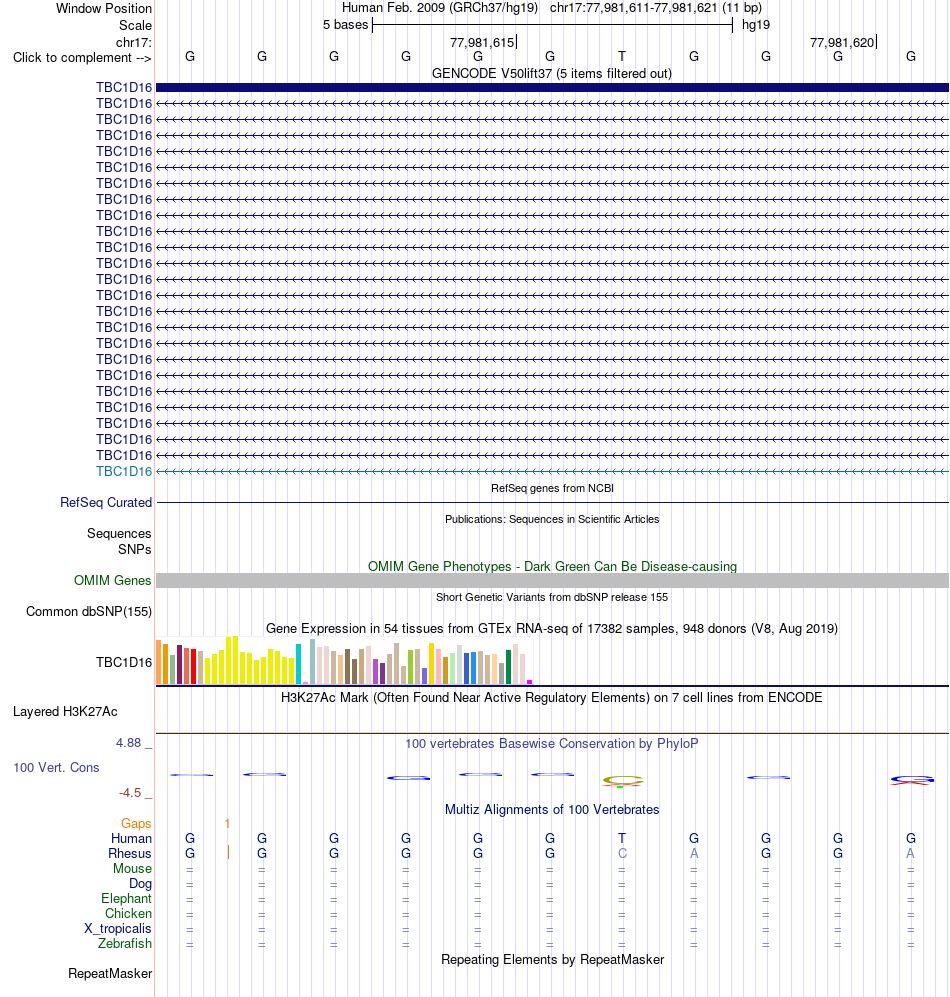Click the Elephant alignment row label

point(126,898)
